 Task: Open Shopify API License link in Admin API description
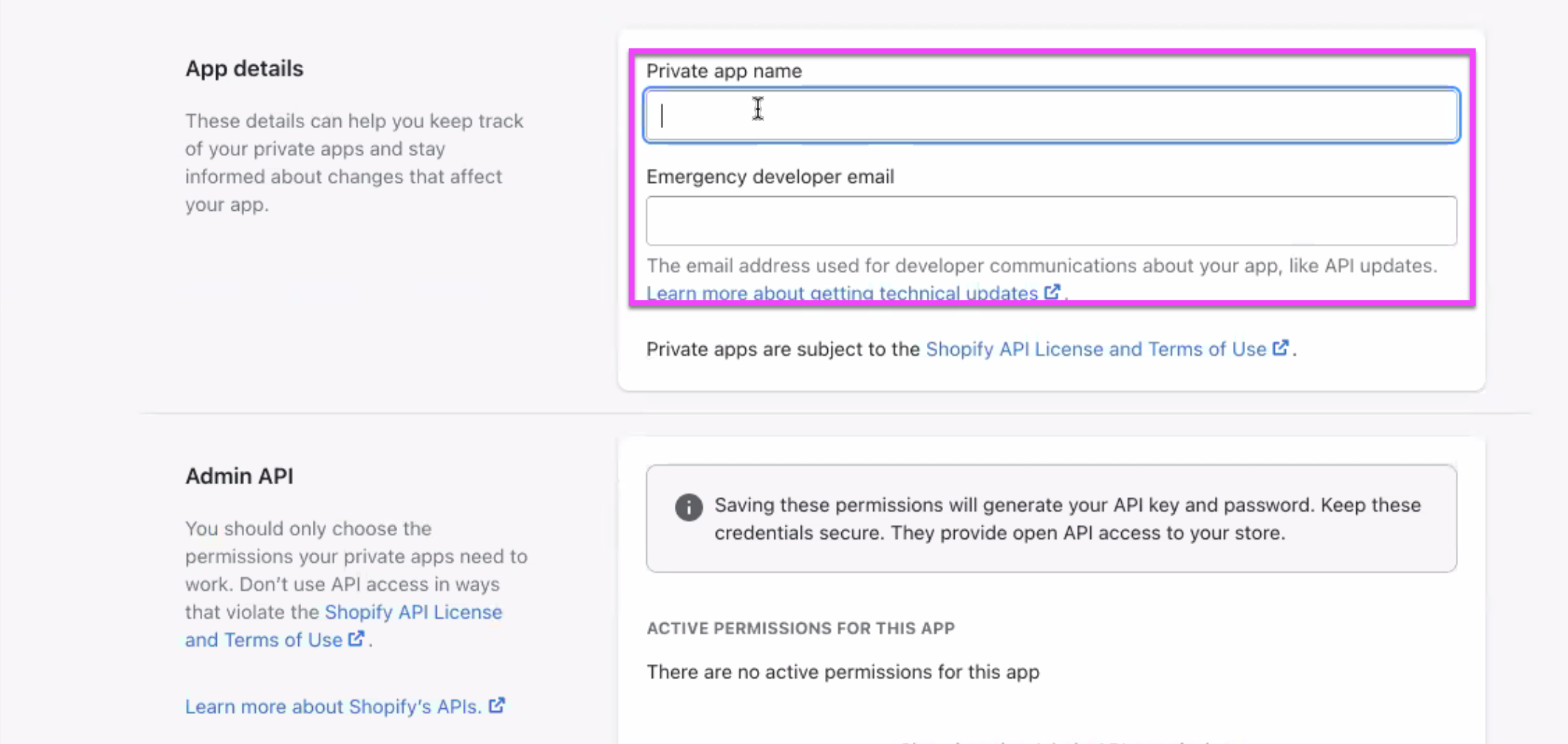[x=413, y=612]
